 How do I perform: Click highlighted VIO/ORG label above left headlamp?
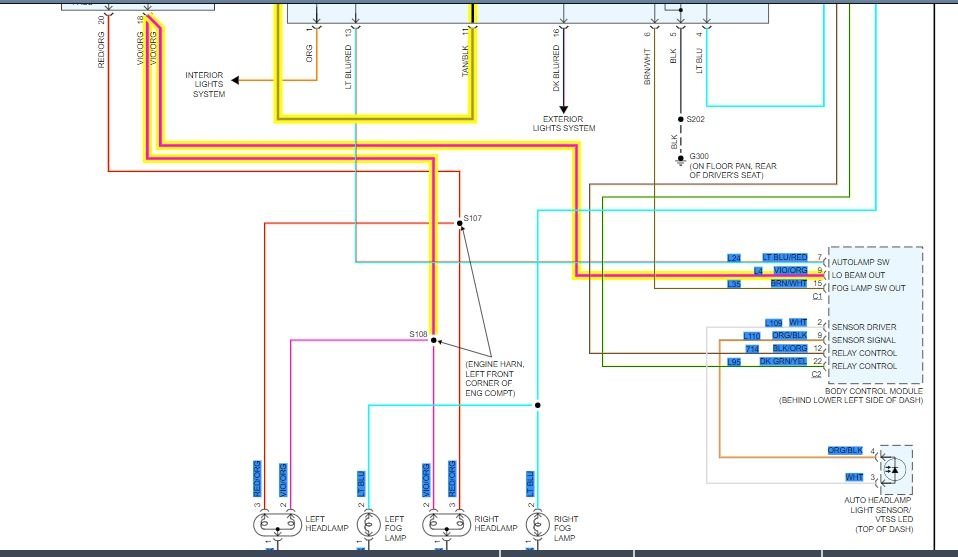point(283,480)
